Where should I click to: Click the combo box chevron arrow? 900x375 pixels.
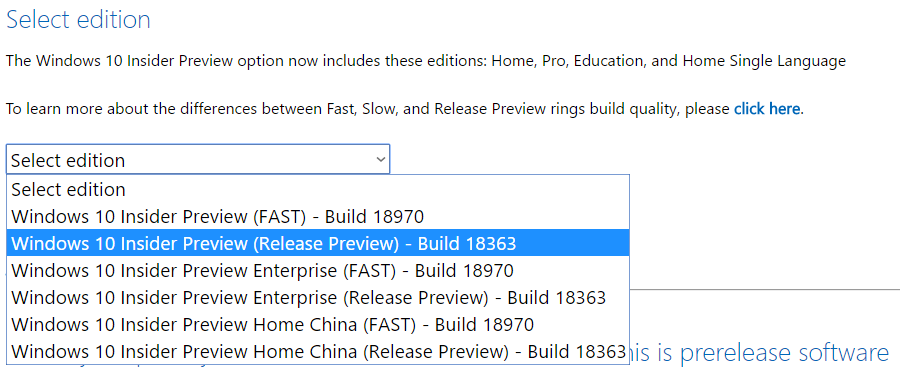tap(381, 160)
